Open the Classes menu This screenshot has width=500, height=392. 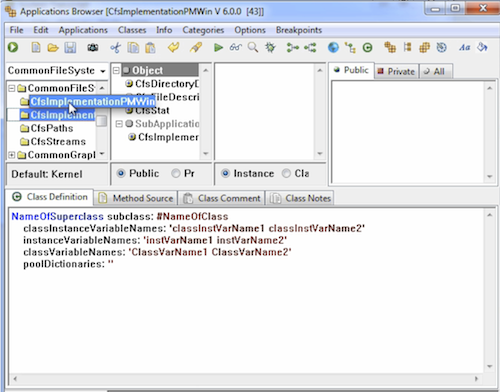tap(132, 30)
